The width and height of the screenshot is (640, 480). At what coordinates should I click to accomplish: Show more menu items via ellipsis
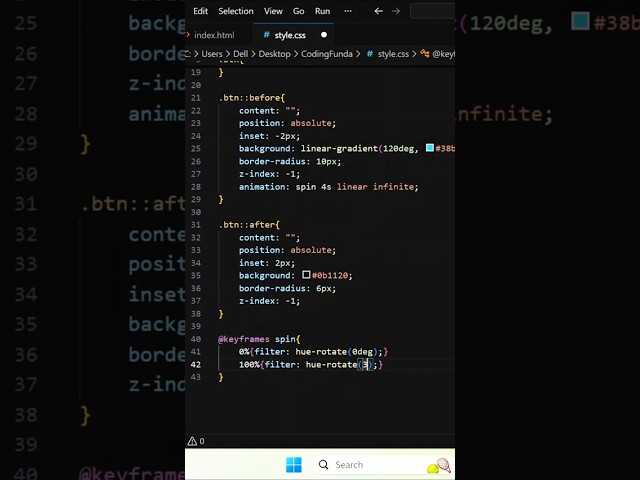tap(348, 11)
